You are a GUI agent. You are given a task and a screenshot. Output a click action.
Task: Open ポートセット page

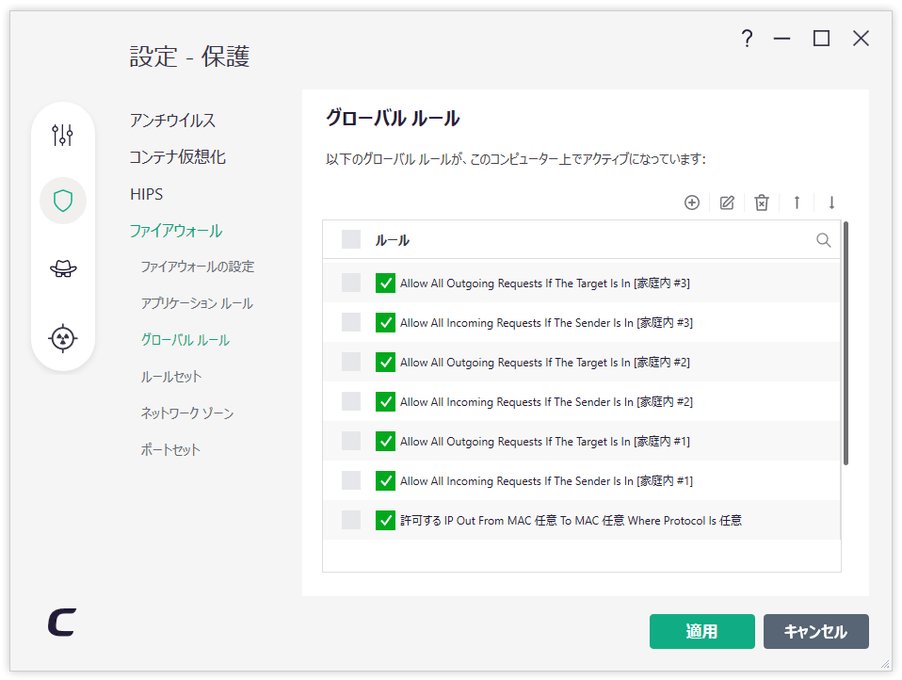coord(171,450)
